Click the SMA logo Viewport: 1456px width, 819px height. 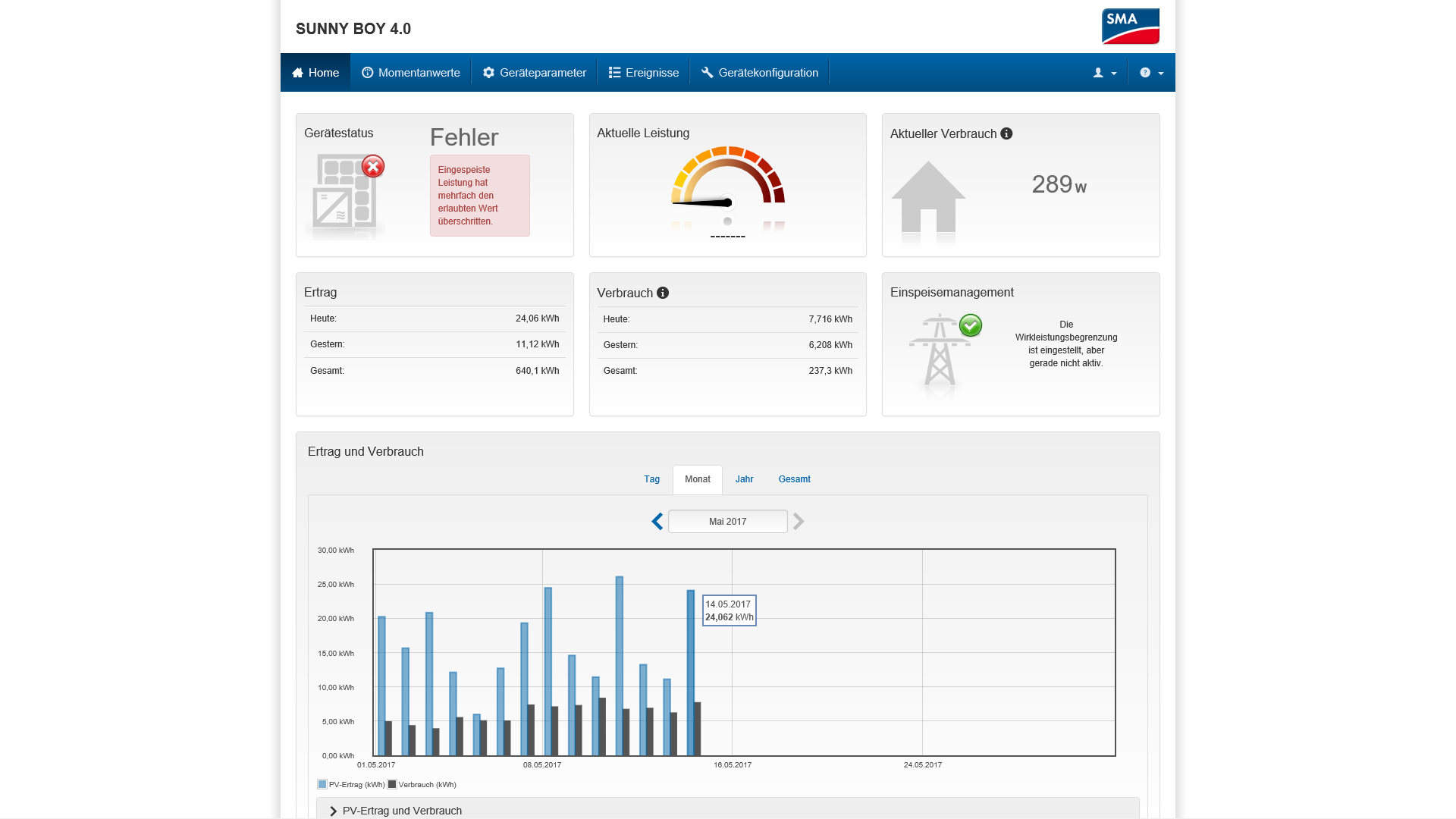1130,27
